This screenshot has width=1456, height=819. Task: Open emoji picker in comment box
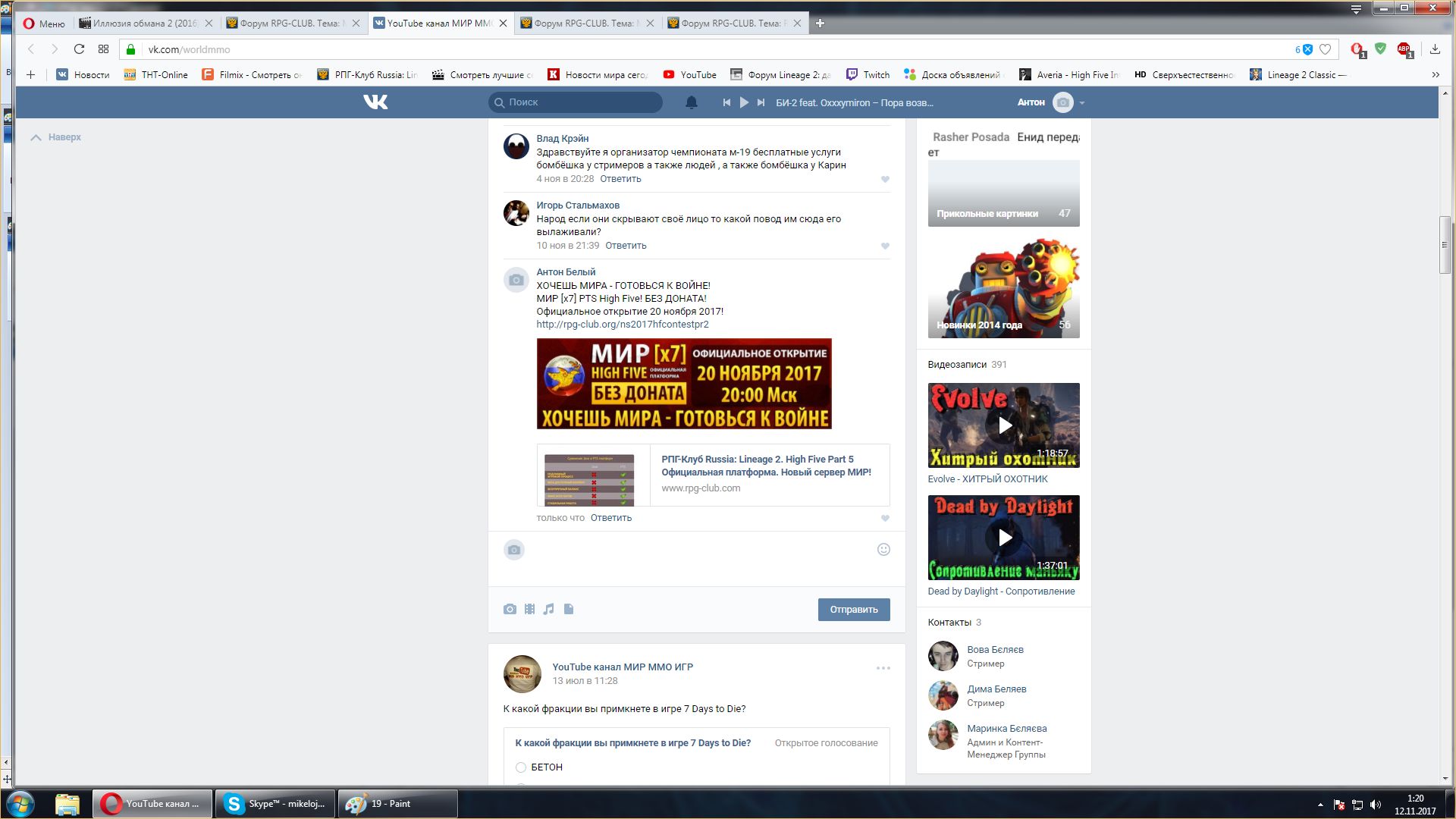[x=883, y=550]
